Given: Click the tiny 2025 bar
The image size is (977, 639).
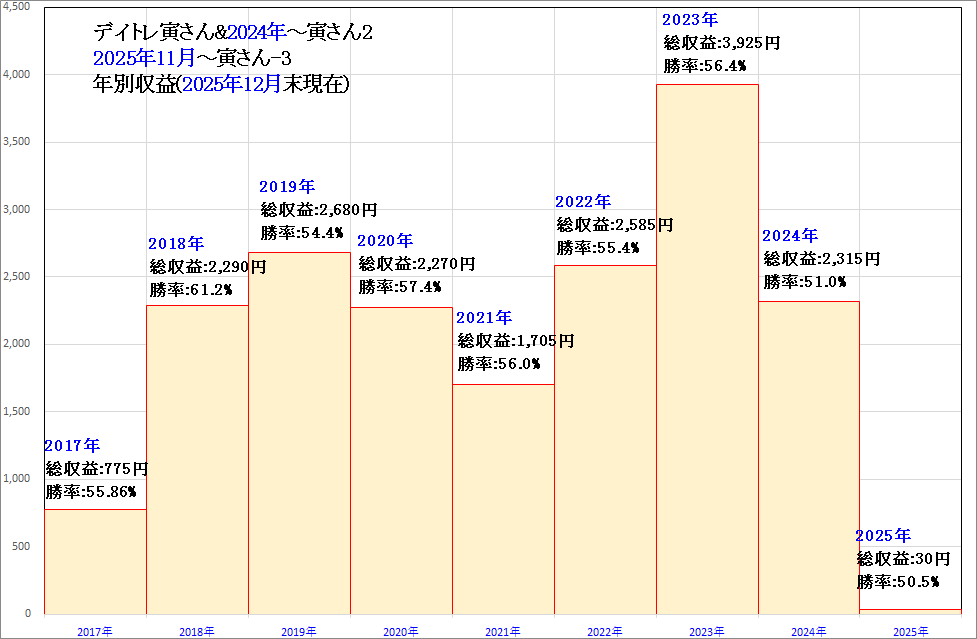Looking at the screenshot, I should [x=911, y=611].
